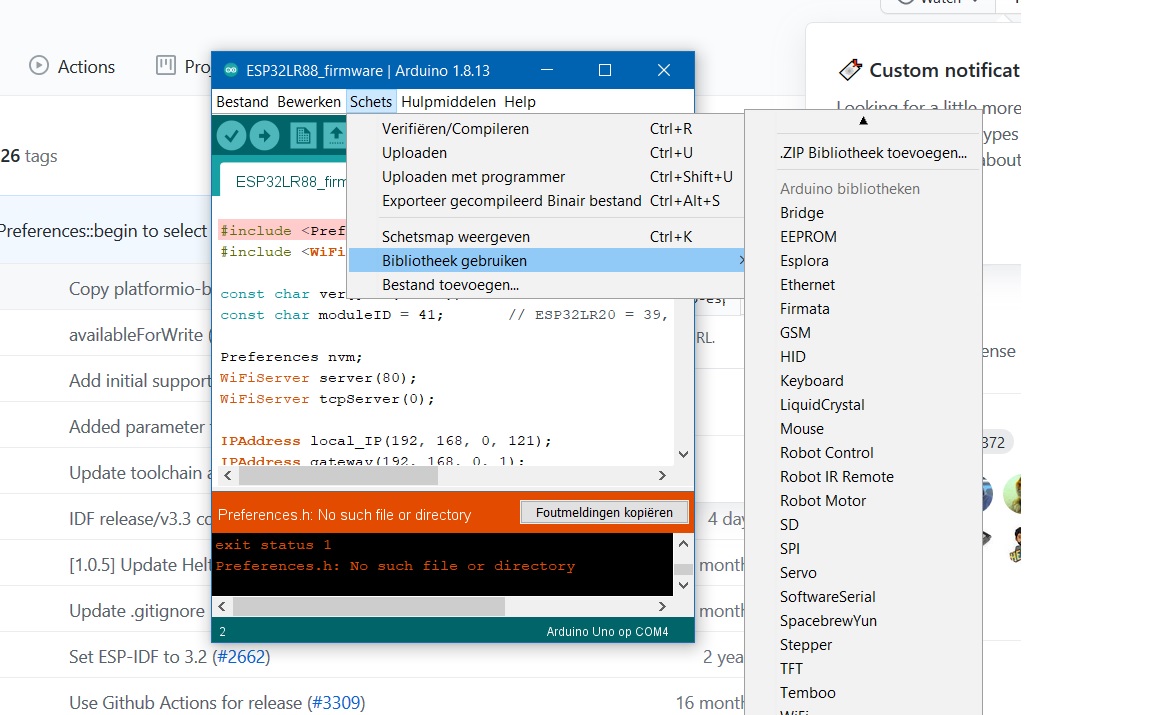Click the Upload arrow toolbar icon

[x=264, y=136]
